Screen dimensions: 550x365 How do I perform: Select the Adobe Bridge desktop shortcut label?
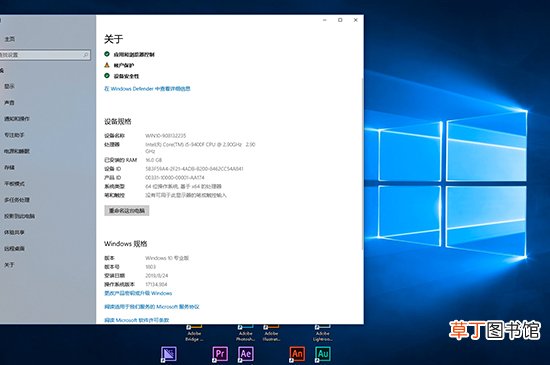pyautogui.click(x=194, y=336)
